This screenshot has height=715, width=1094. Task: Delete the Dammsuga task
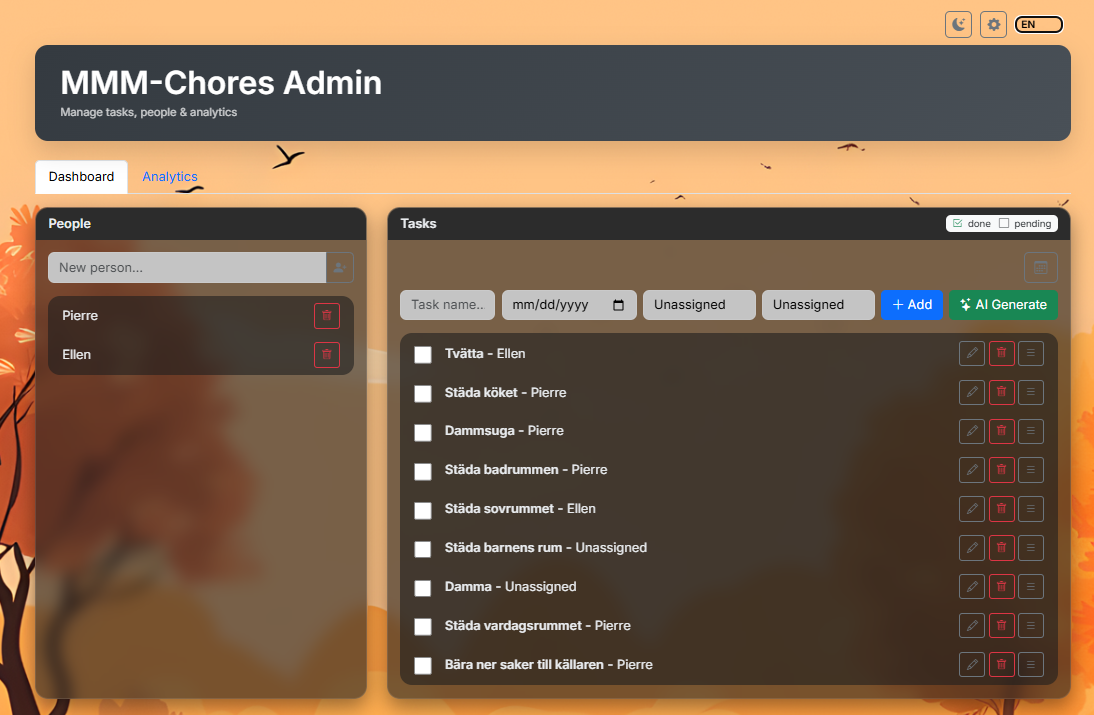pos(1001,432)
